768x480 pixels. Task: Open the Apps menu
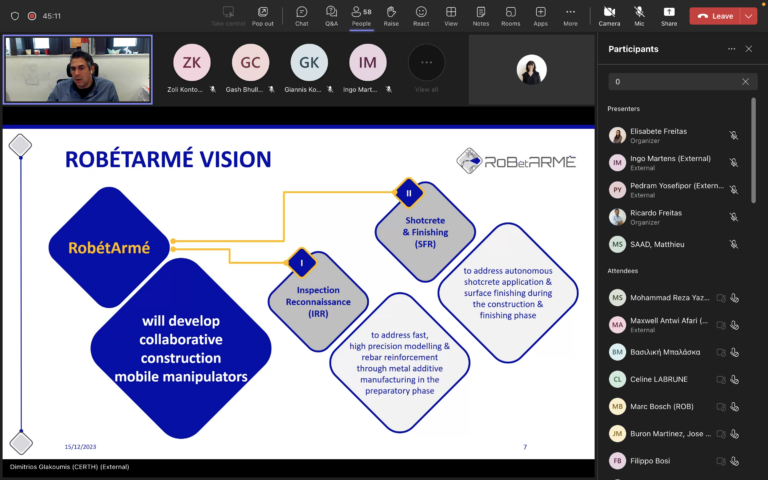coord(540,16)
